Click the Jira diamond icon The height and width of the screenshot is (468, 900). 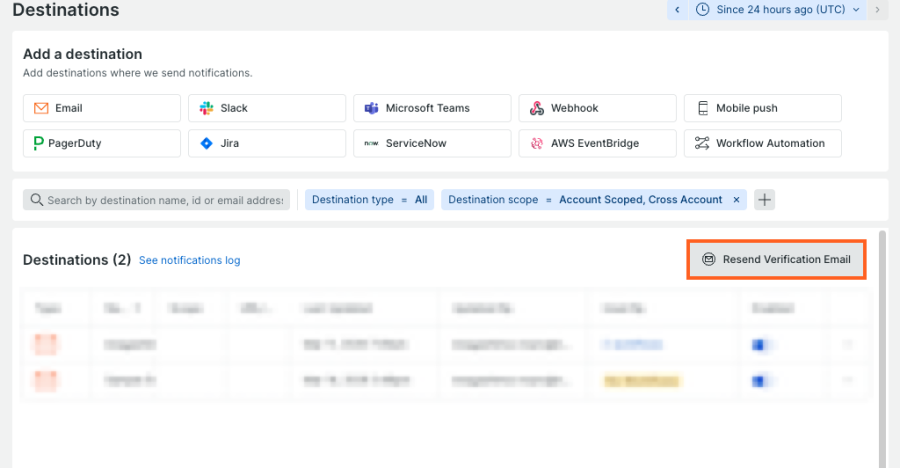(x=207, y=143)
